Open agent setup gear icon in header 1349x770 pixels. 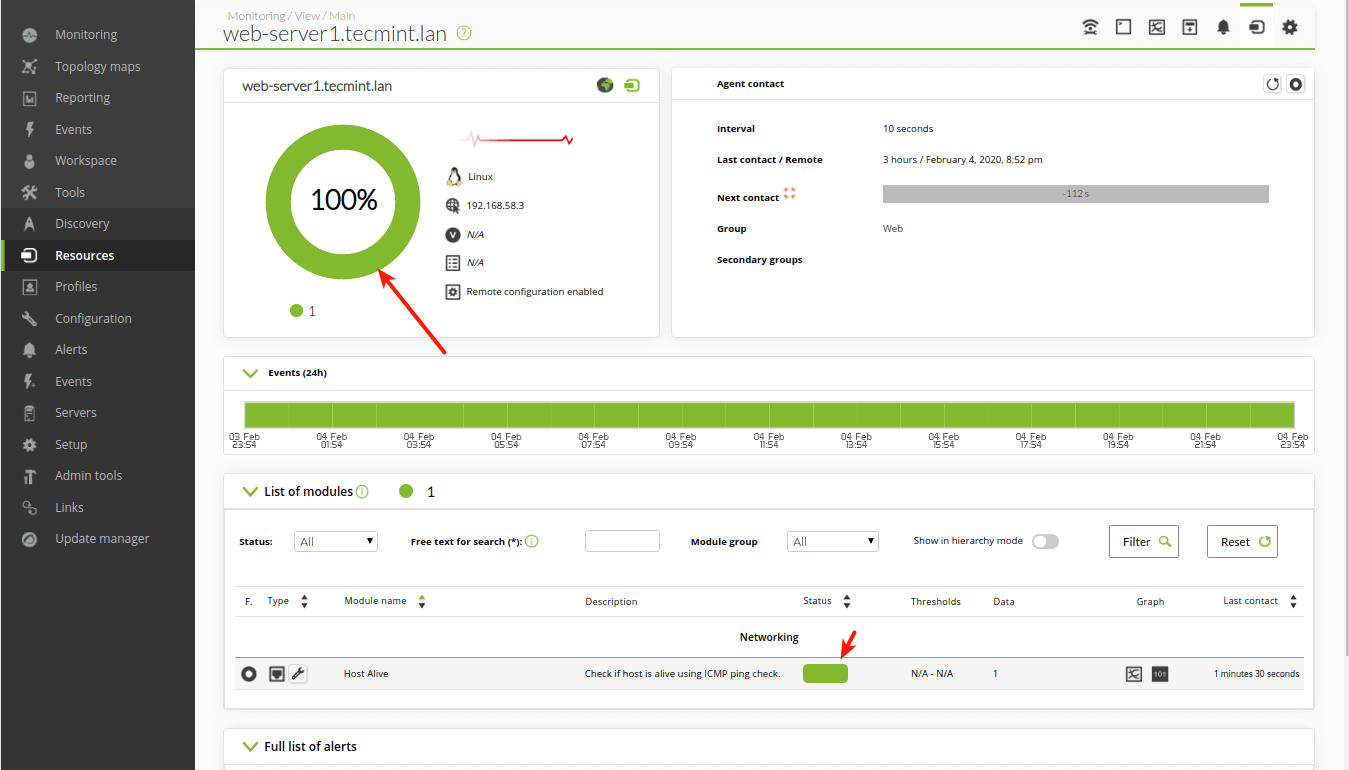1290,28
